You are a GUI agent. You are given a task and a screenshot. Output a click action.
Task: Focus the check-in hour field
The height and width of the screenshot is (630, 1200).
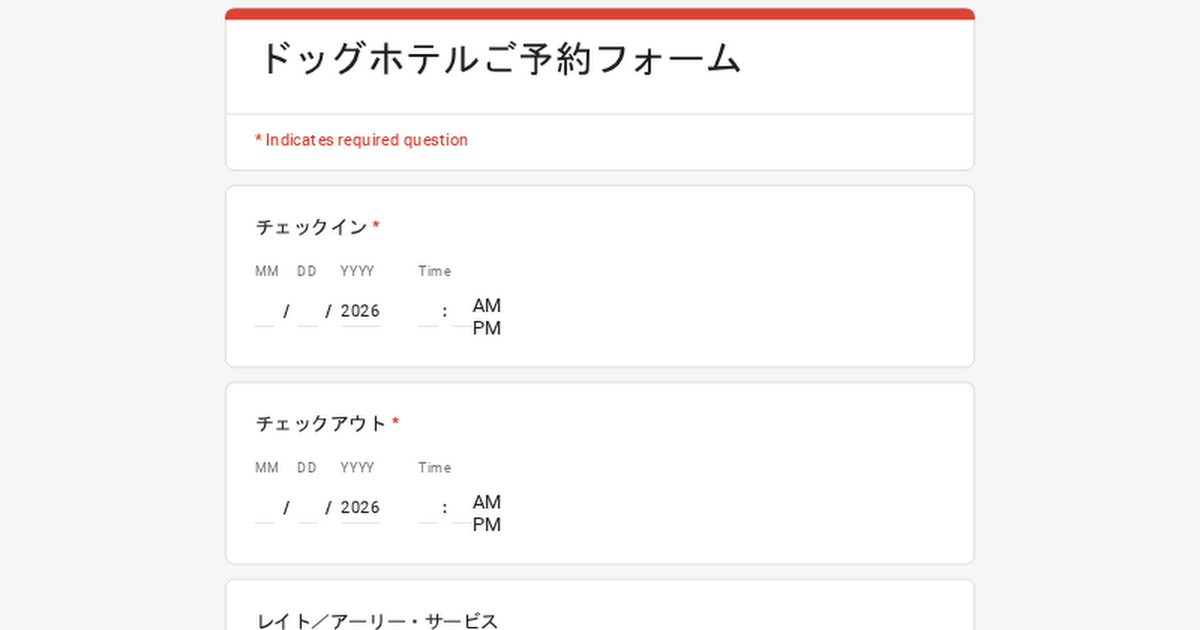coord(428,311)
